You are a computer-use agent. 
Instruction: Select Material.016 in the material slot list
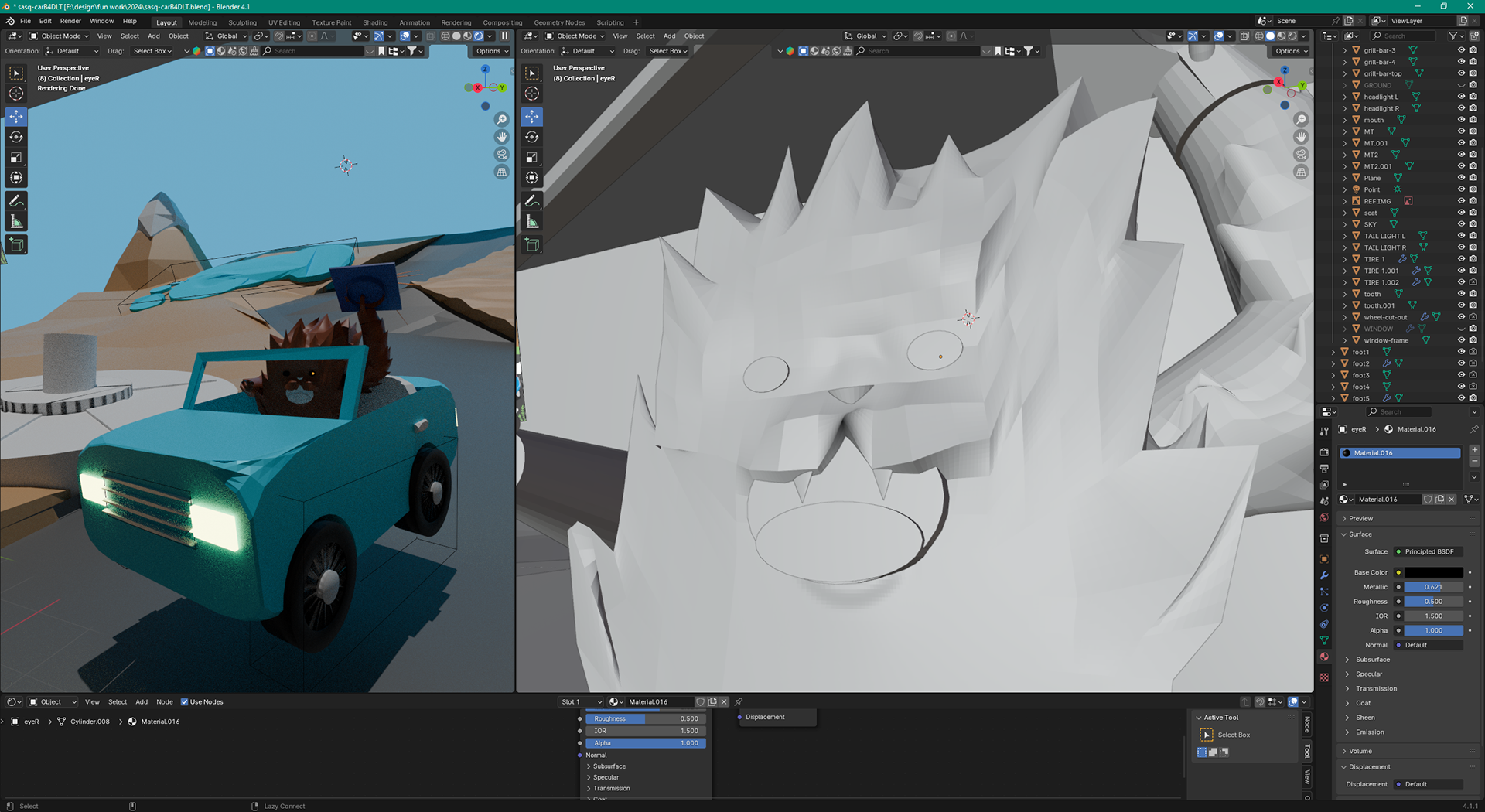tap(1400, 453)
